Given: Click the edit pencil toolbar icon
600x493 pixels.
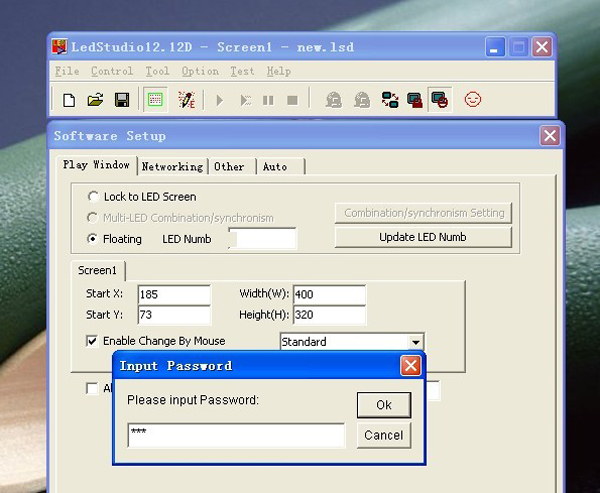Looking at the screenshot, I should pyautogui.click(x=186, y=100).
